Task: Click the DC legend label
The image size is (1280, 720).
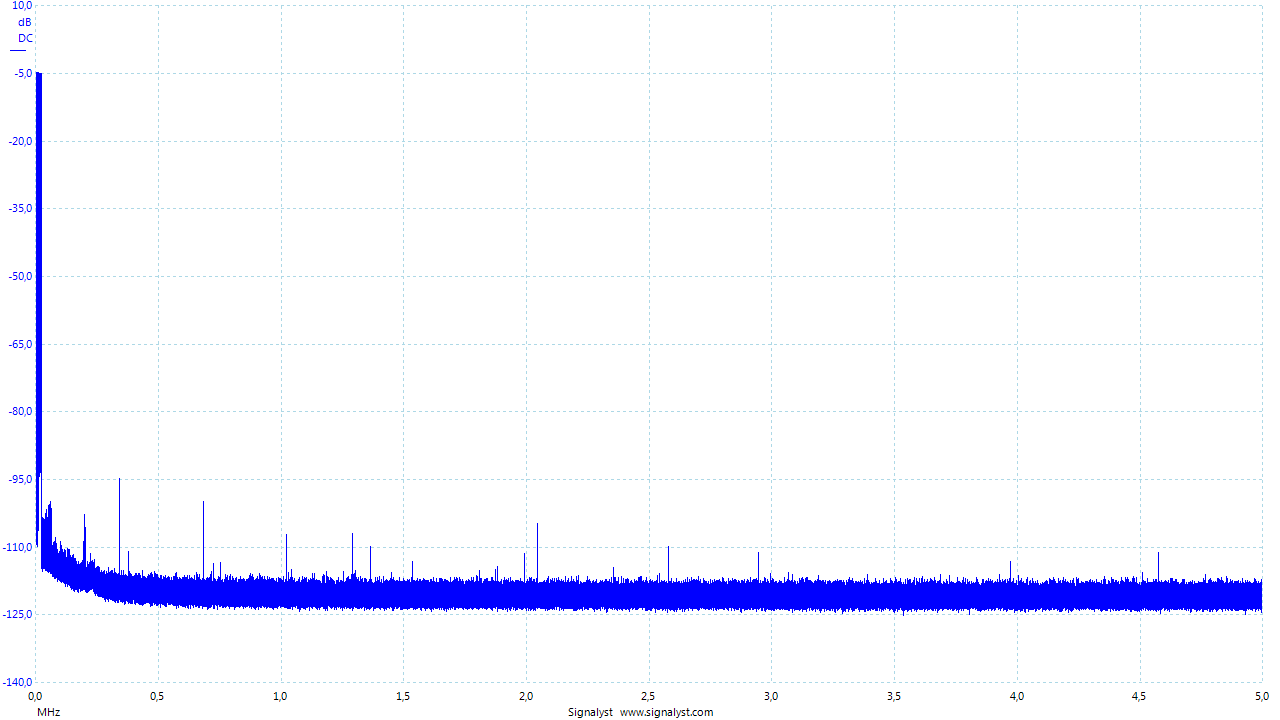Action: coord(25,38)
